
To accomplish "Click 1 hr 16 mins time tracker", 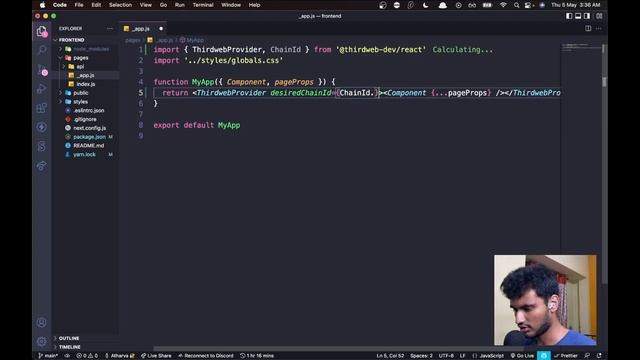I will coord(257,356).
